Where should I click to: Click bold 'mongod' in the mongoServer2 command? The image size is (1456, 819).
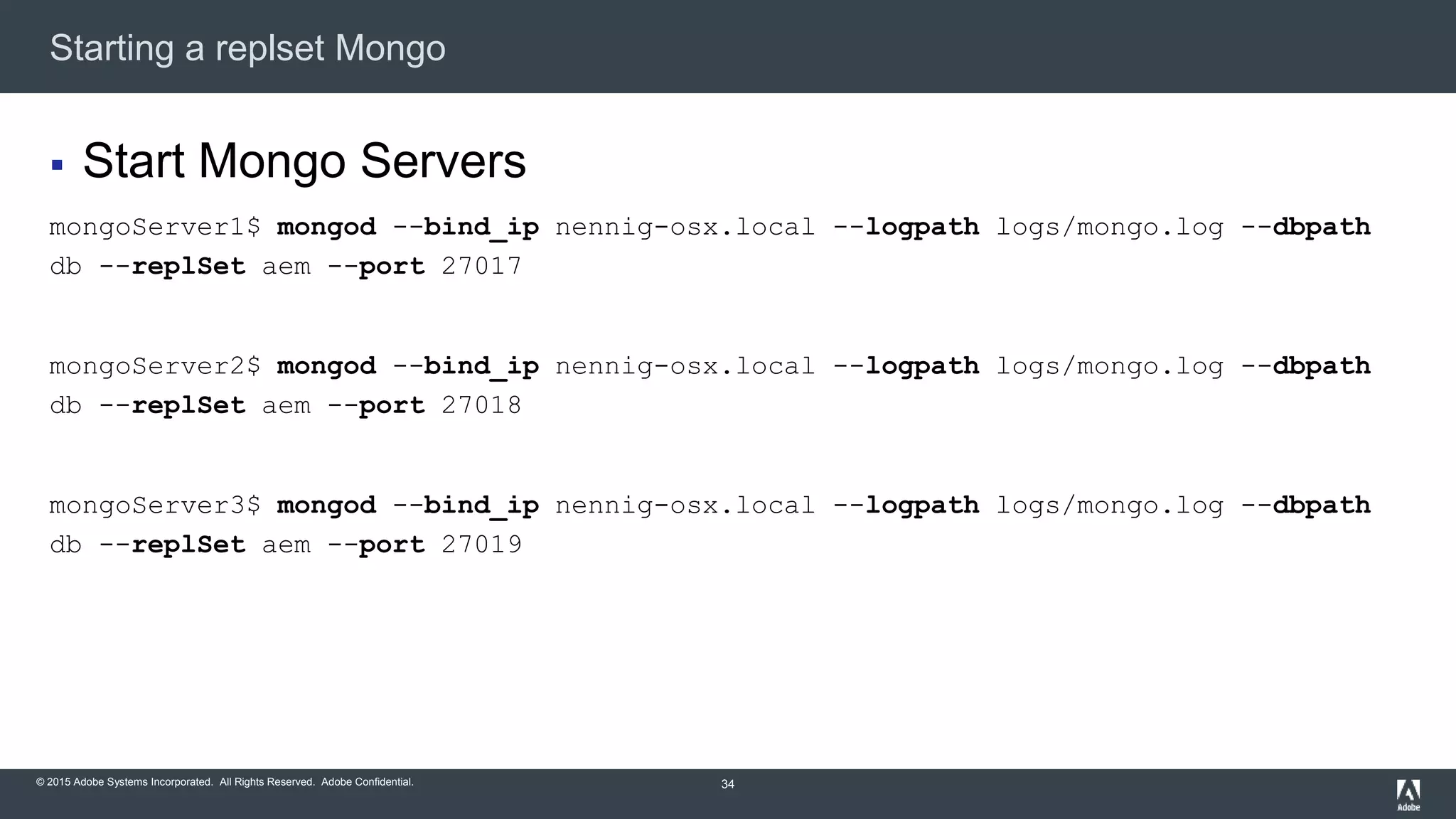326,368
